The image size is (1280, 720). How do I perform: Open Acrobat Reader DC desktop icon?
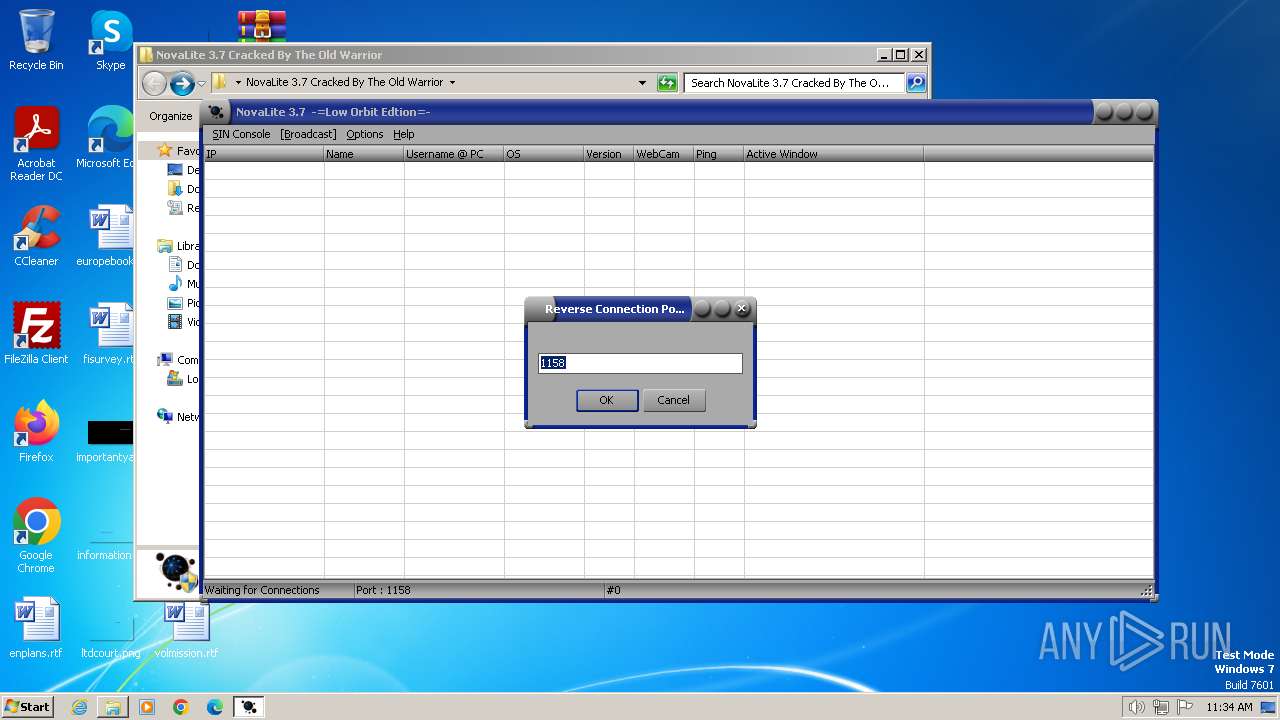[36, 144]
